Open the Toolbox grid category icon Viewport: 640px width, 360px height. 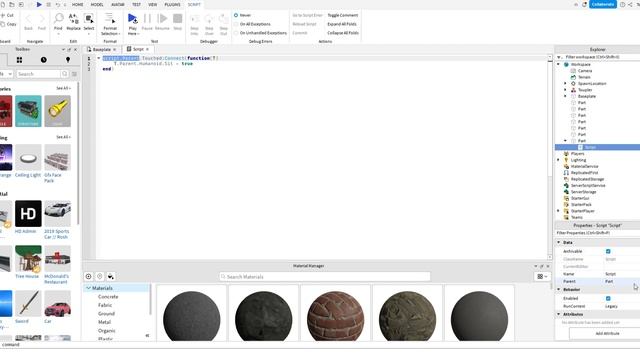(x=19, y=60)
